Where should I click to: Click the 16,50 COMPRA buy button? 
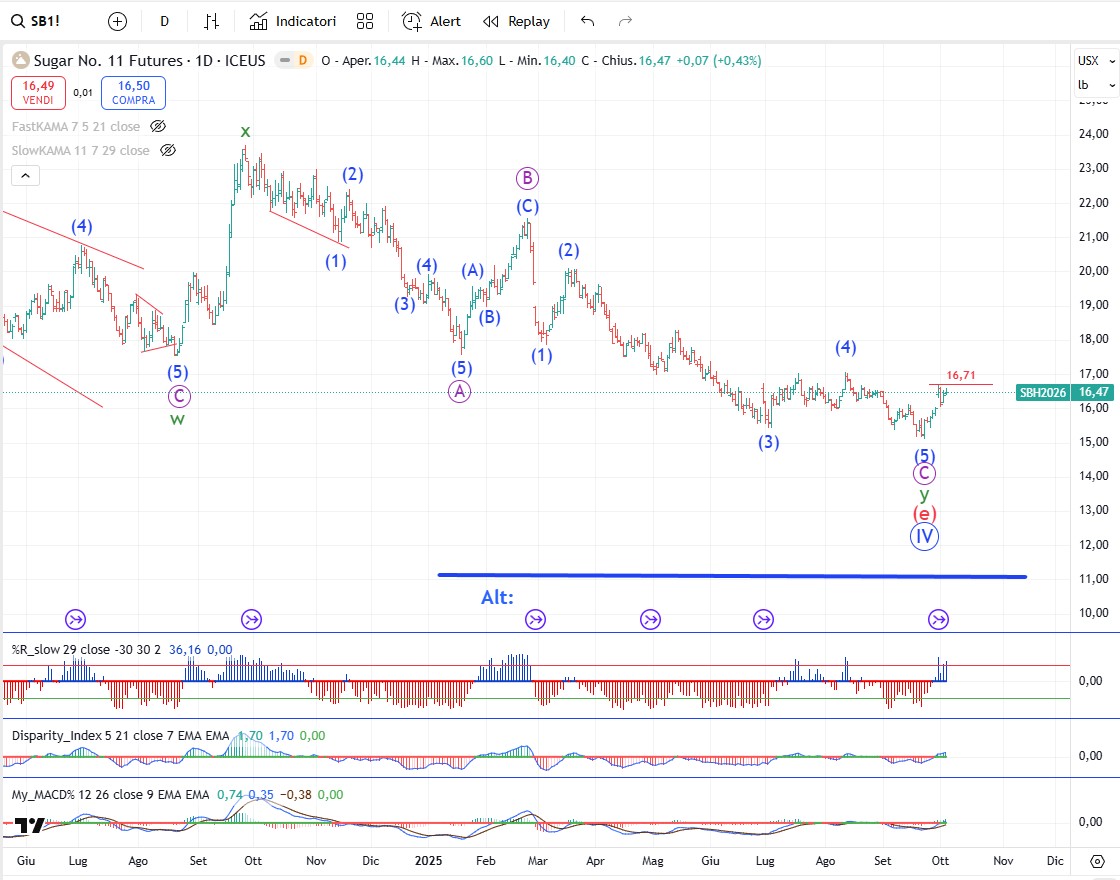click(134, 93)
